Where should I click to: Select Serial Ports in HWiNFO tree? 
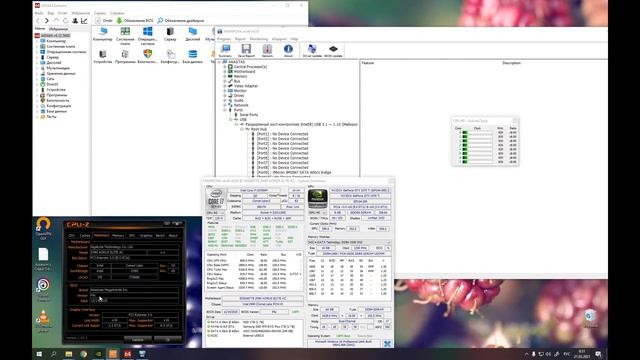pyautogui.click(x=249, y=115)
